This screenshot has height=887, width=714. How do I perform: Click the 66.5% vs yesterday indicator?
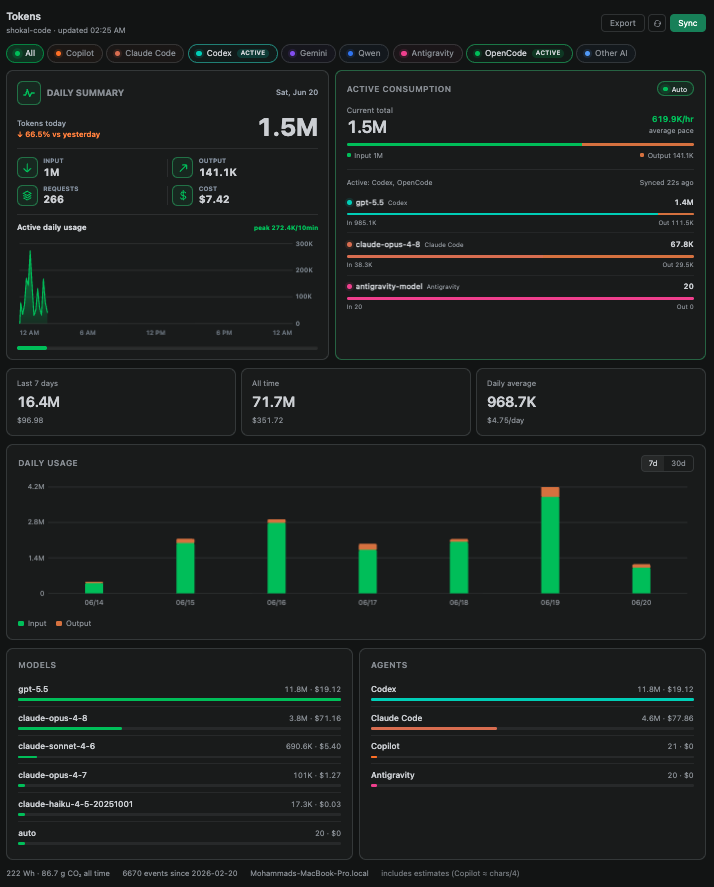[58, 134]
